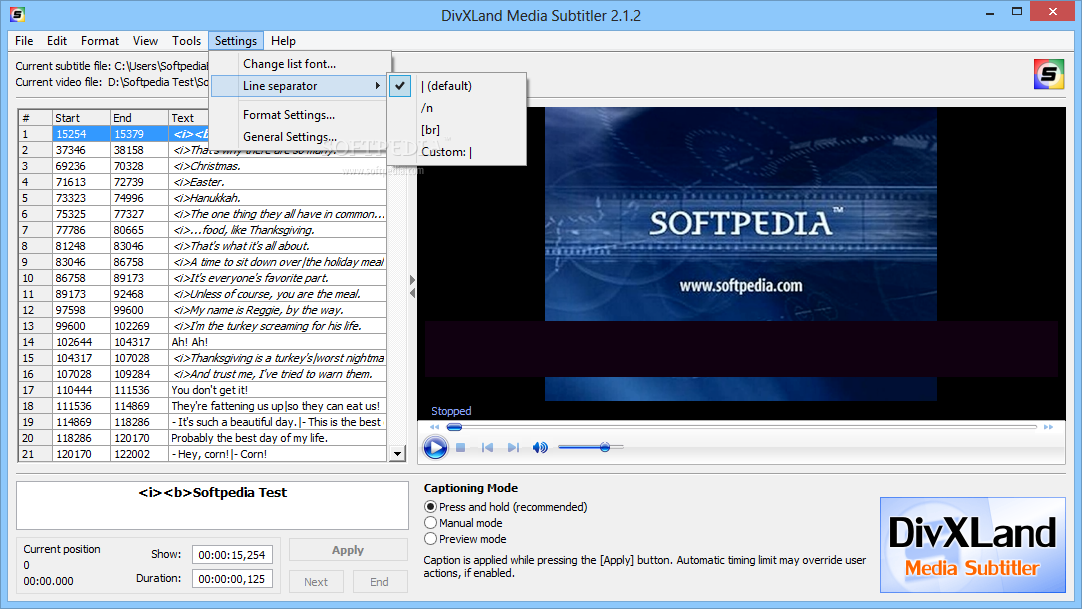The height and width of the screenshot is (609, 1082).
Task: Close the DivXLand Media Subtitler window
Action: click(1052, 12)
